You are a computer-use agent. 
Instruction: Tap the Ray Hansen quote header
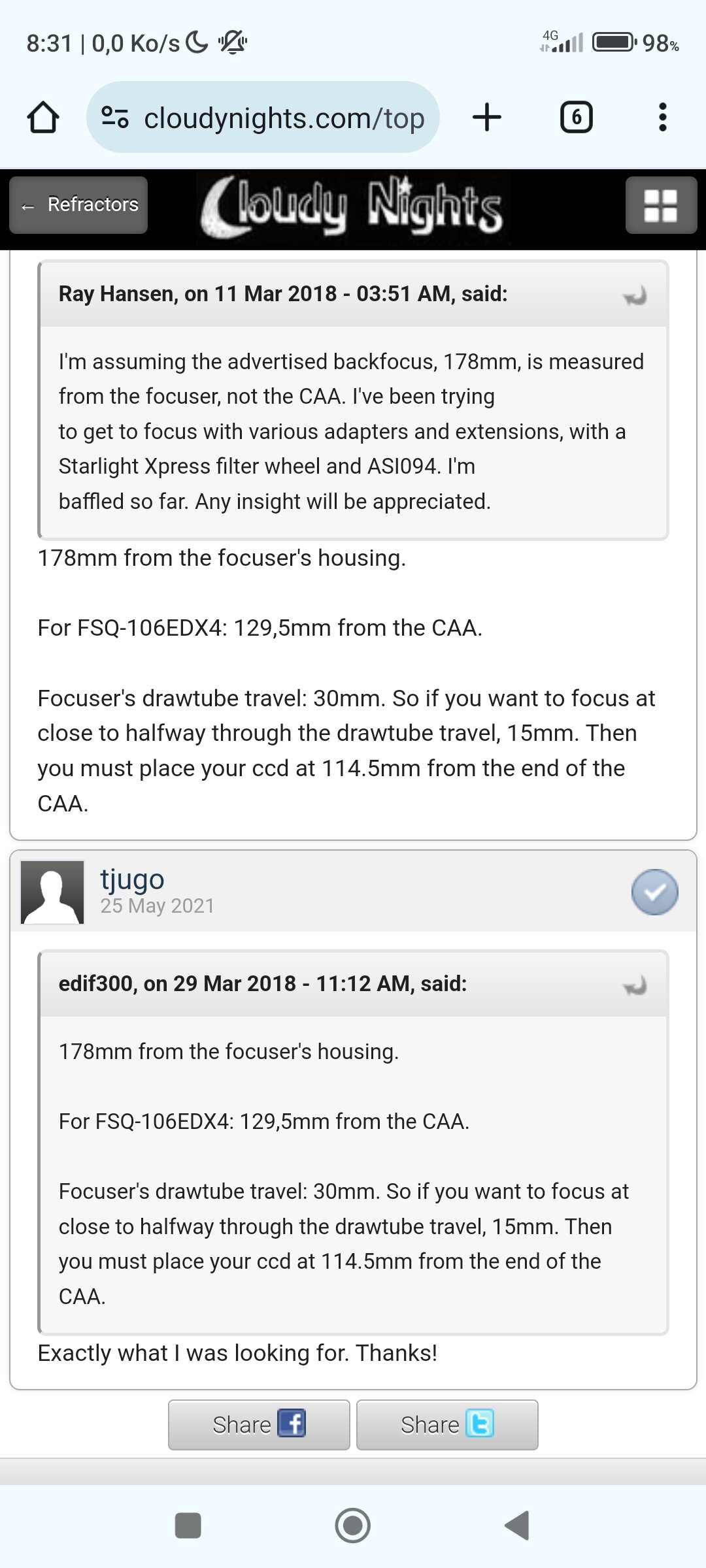282,294
